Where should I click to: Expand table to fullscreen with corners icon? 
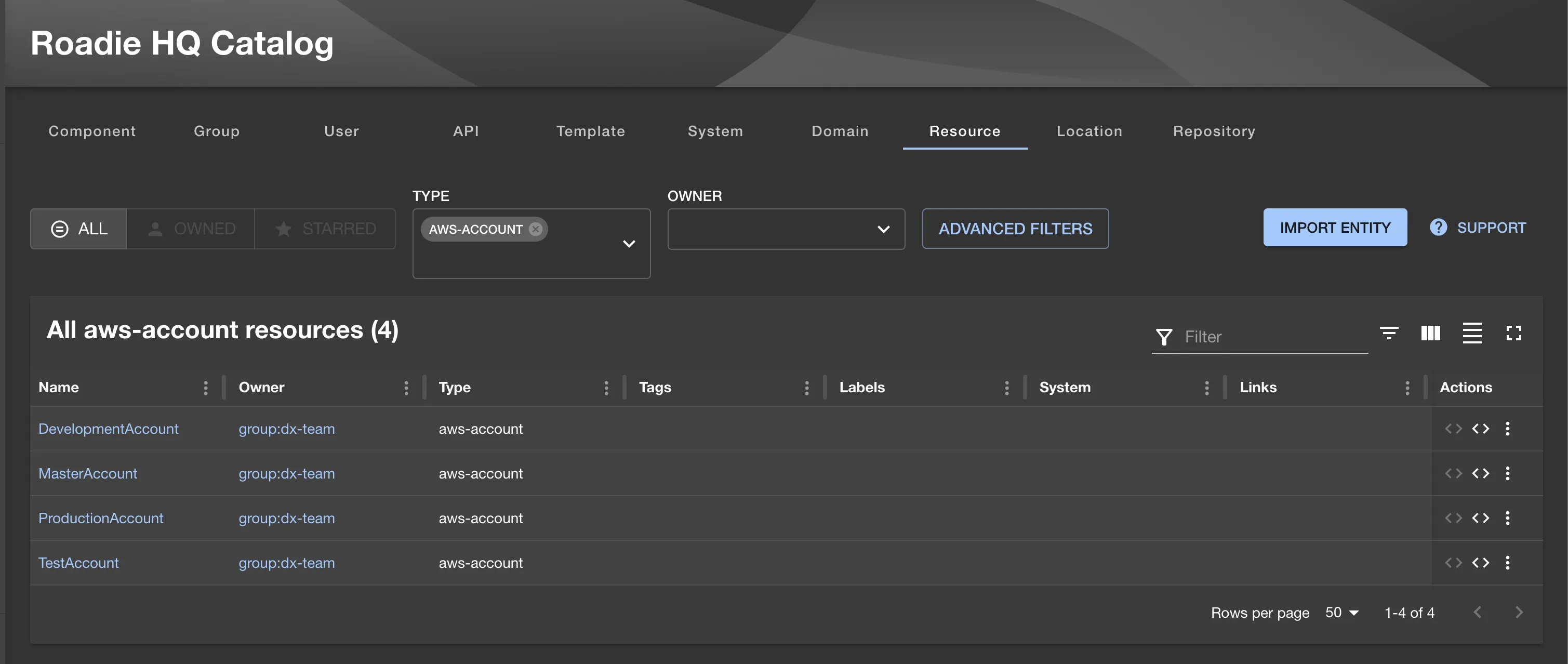1514,334
